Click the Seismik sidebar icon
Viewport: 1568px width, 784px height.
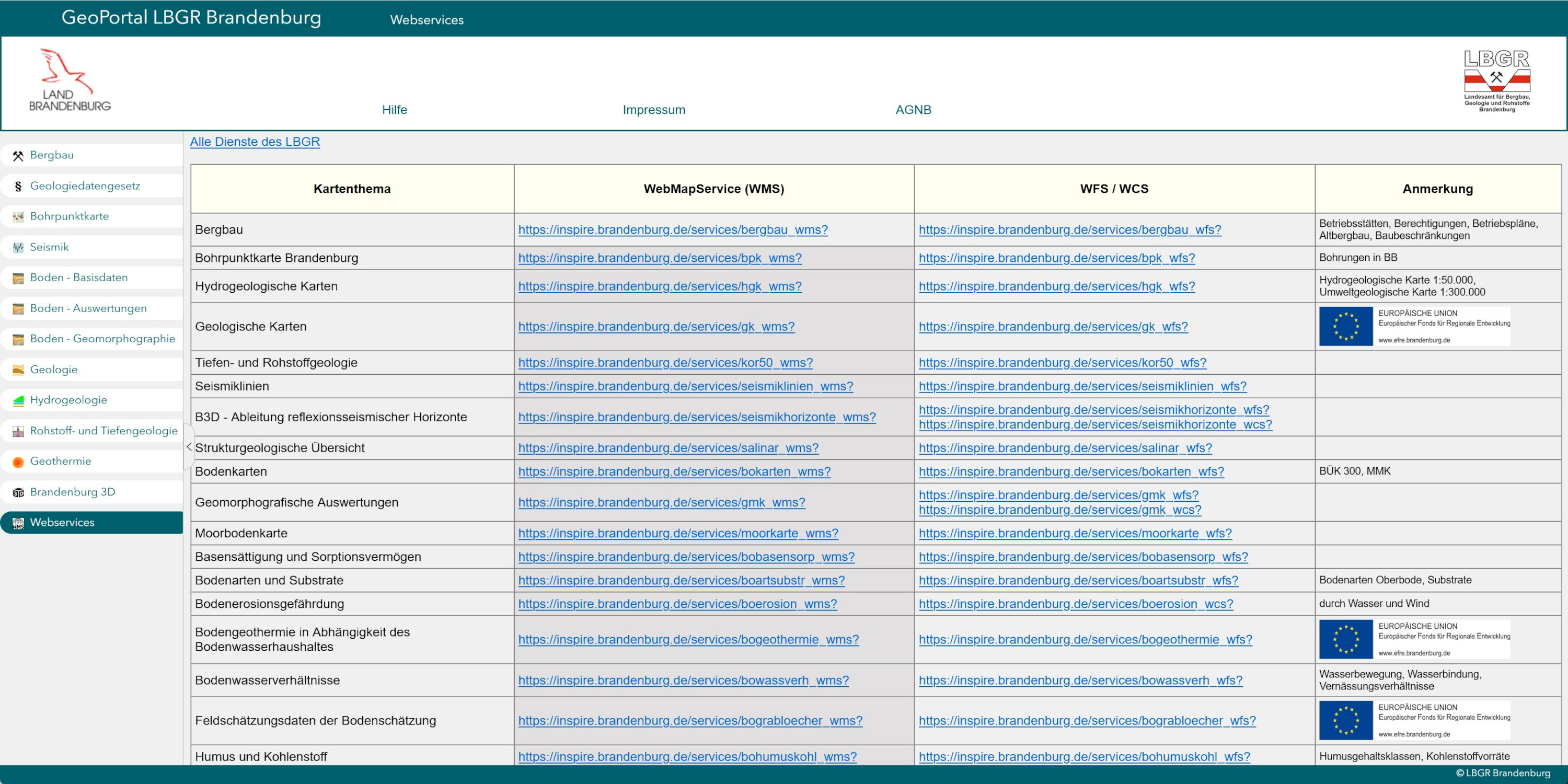(18, 247)
